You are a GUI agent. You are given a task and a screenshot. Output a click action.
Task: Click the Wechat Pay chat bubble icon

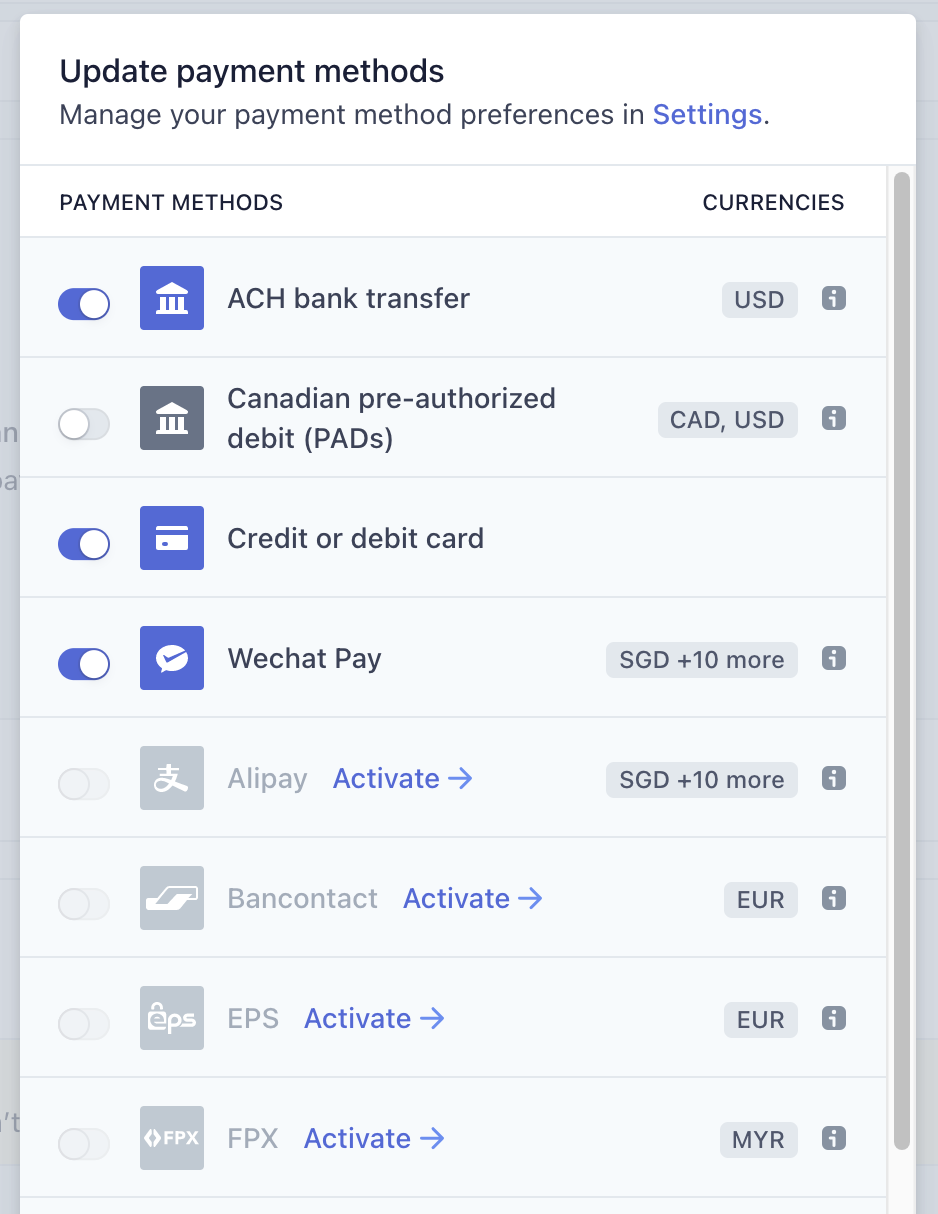pyautogui.click(x=172, y=658)
